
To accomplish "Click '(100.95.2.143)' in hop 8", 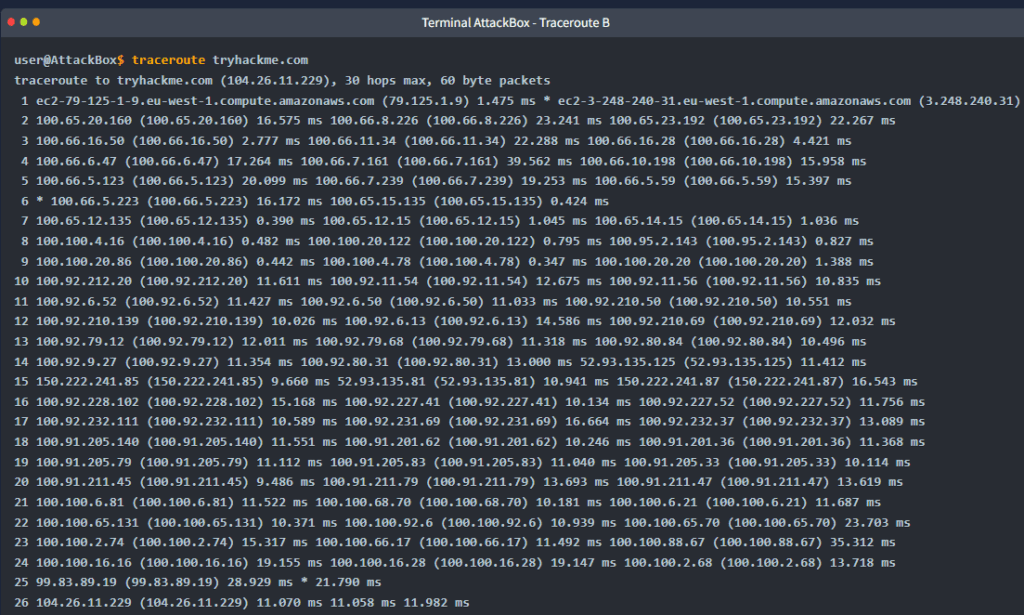I will (x=756, y=242).
